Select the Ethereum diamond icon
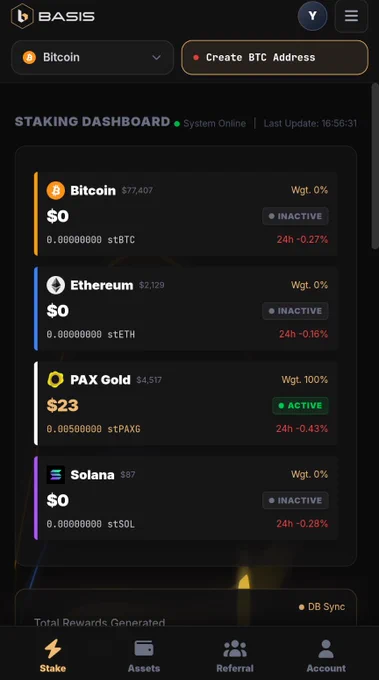379x680 pixels. tap(56, 285)
